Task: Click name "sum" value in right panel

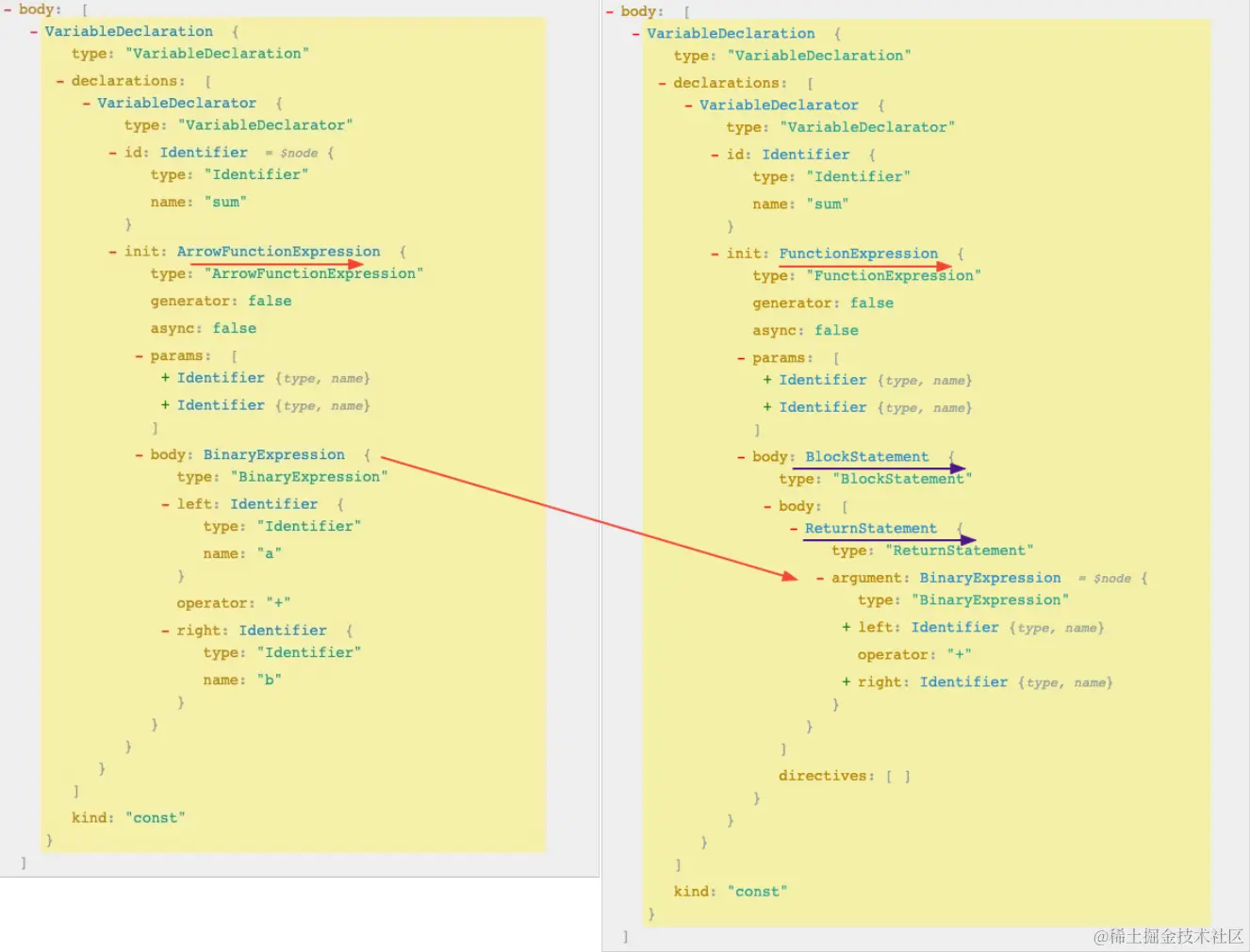Action: click(828, 205)
